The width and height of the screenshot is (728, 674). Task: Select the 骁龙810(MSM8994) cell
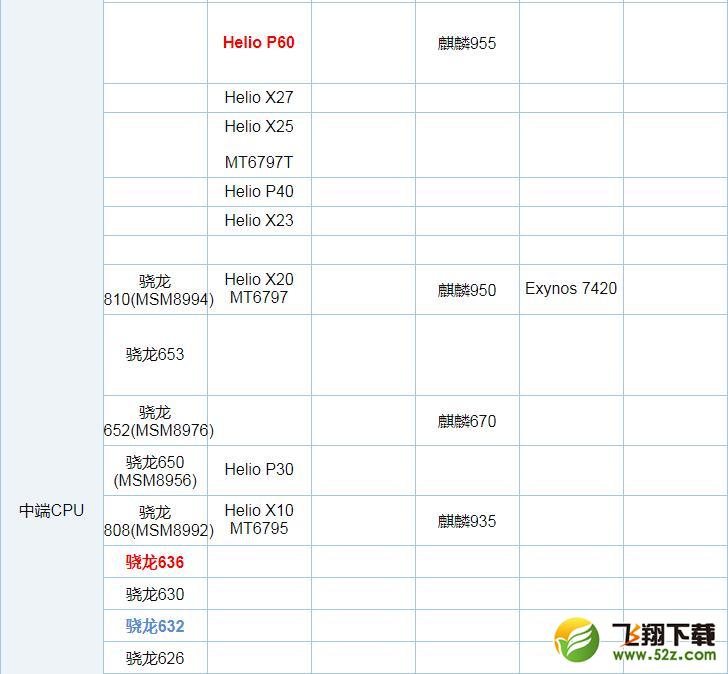point(155,290)
